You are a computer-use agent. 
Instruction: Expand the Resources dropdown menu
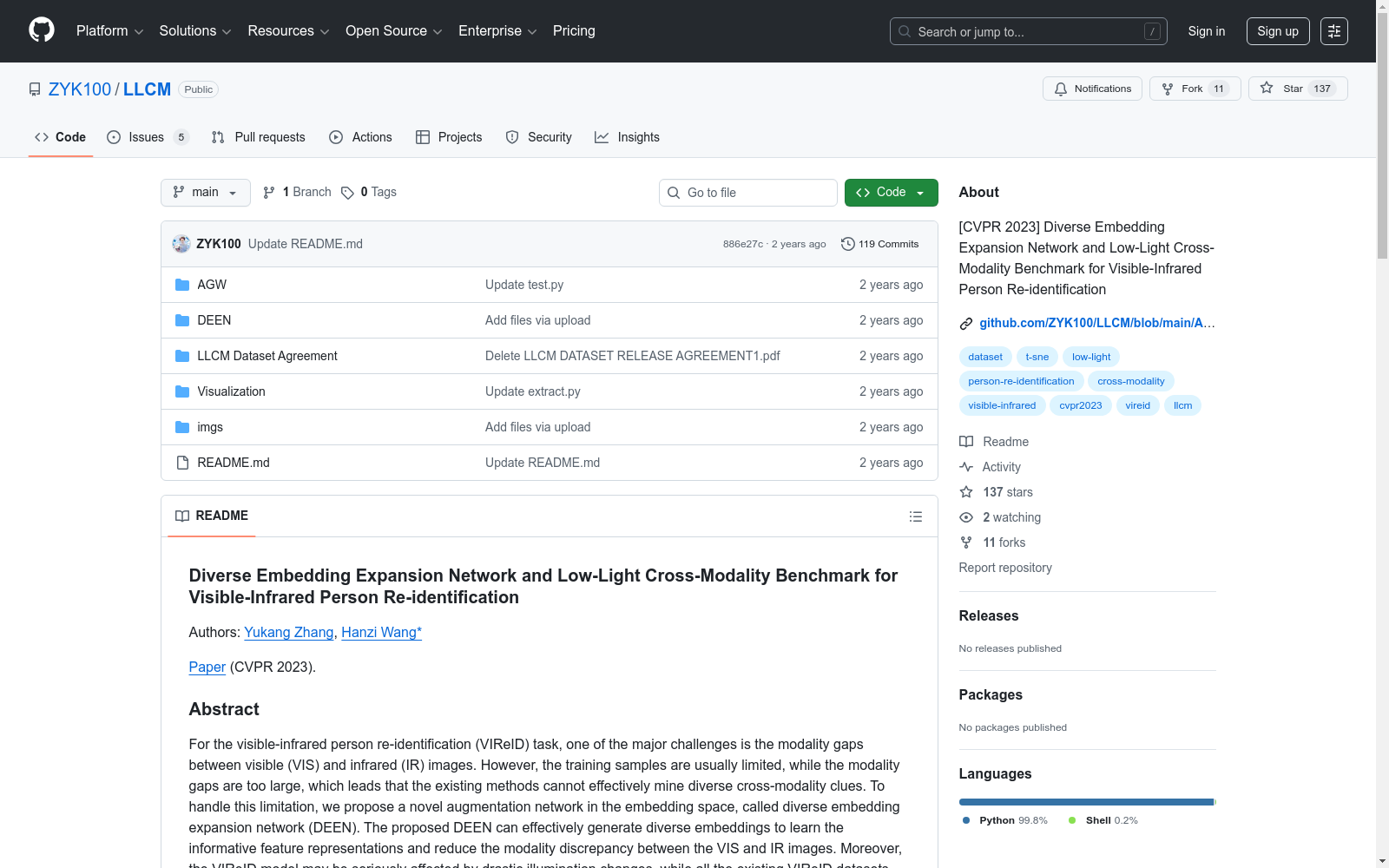[288, 31]
